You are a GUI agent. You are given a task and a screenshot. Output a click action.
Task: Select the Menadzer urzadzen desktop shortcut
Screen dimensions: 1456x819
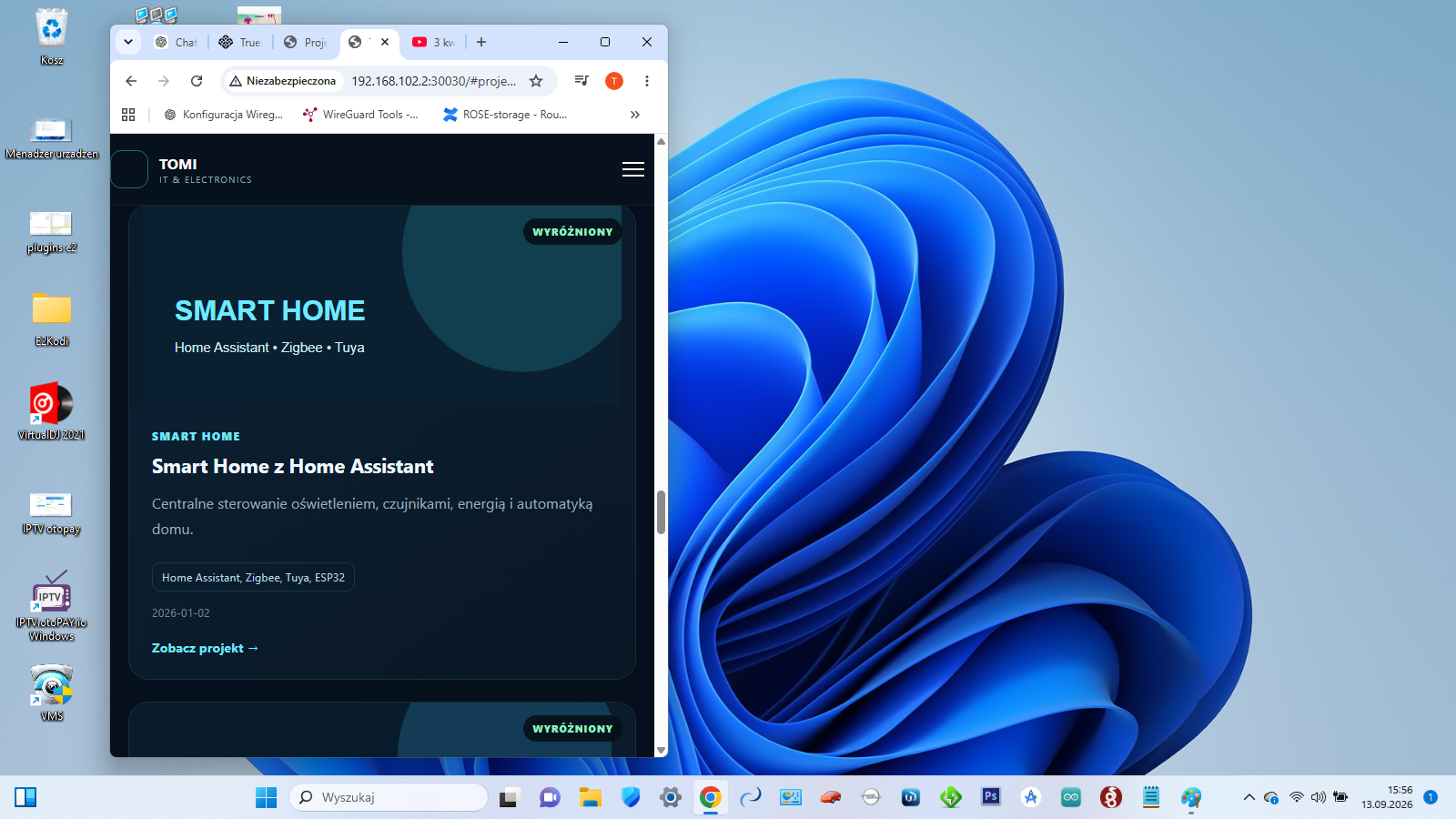tap(52, 137)
